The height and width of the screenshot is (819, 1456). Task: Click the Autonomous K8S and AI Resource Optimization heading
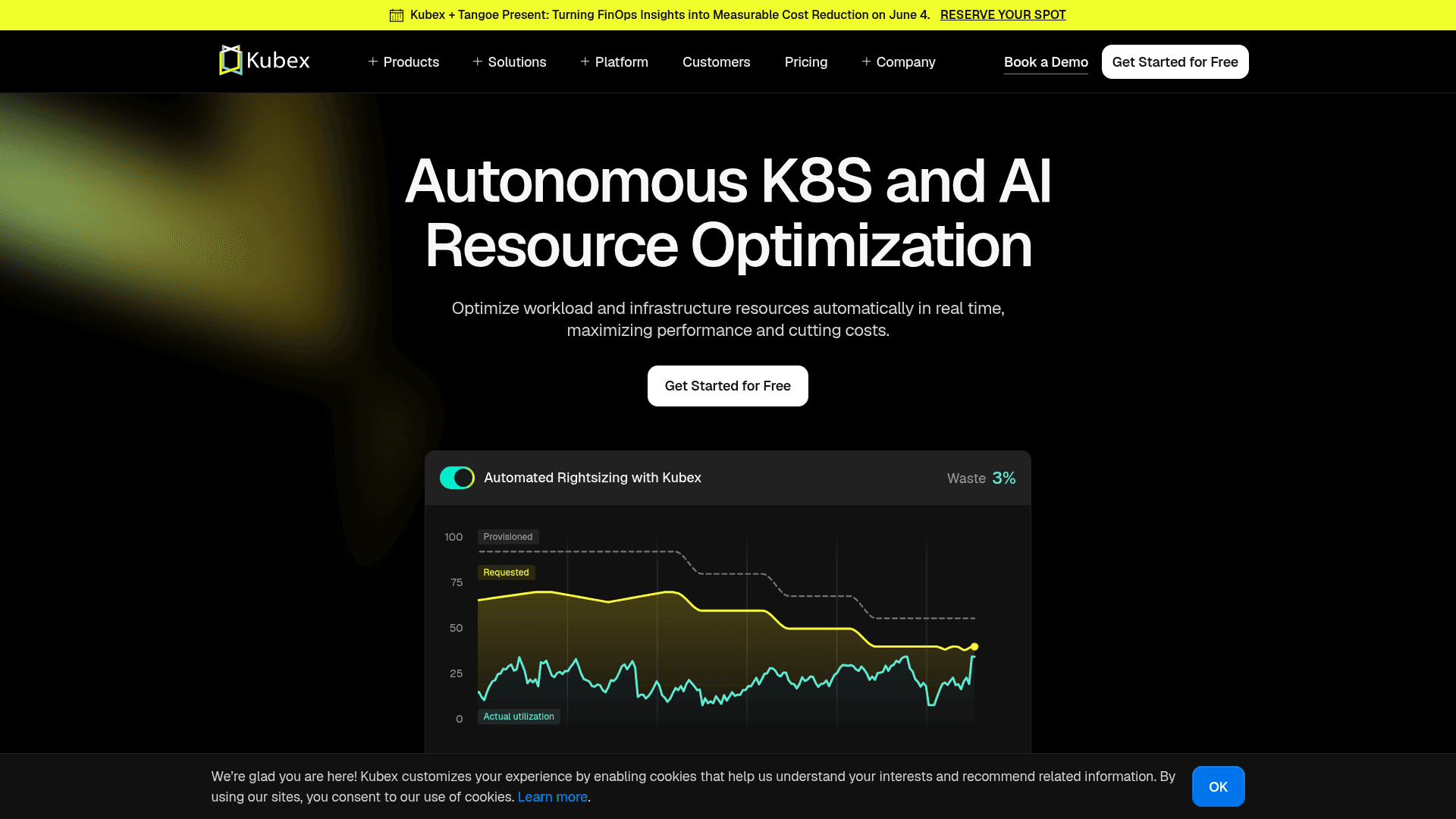coord(728,213)
